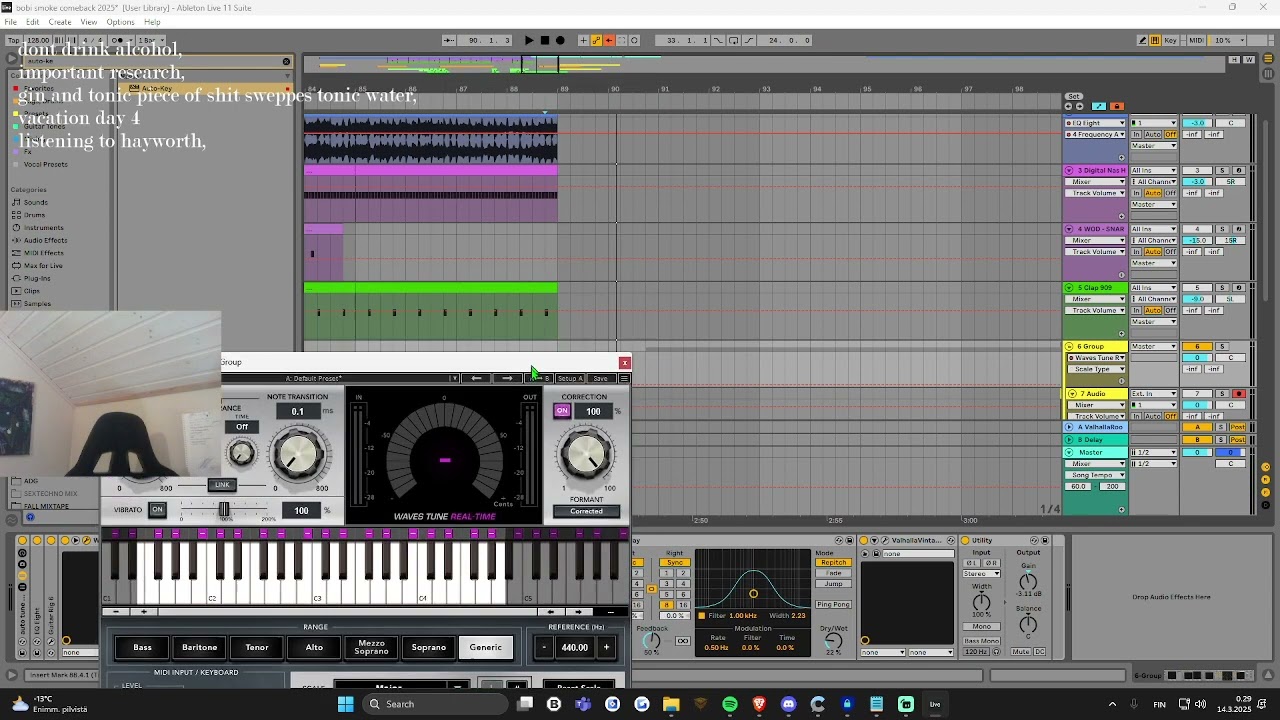Viewport: 1280px width, 720px height.
Task: Click the Utility Gain knob
Action: pos(1028,582)
